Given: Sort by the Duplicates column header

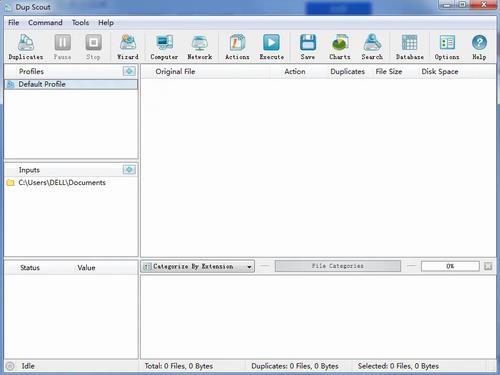Looking at the screenshot, I should (347, 71).
